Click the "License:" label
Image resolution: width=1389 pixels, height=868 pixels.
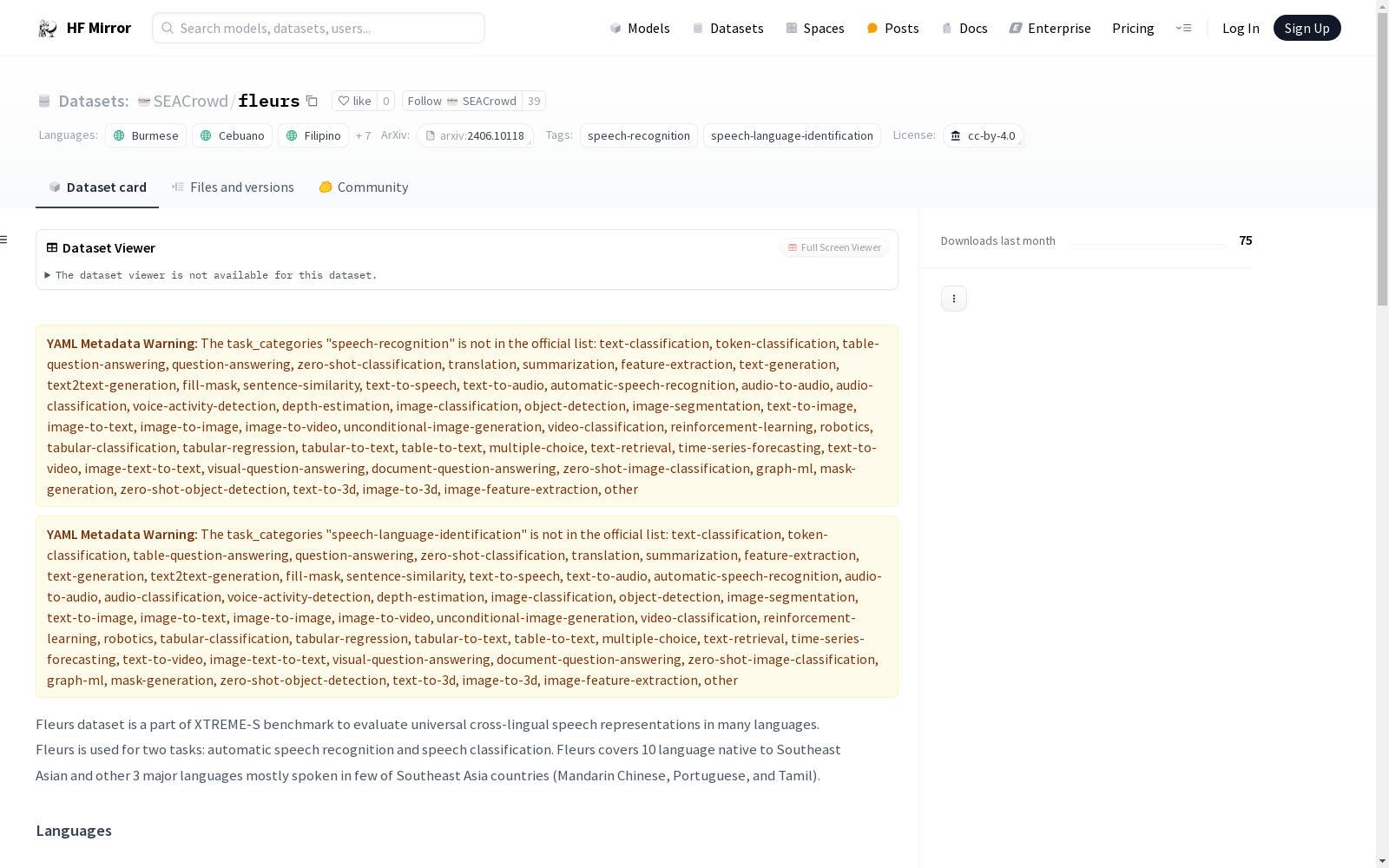(914, 135)
